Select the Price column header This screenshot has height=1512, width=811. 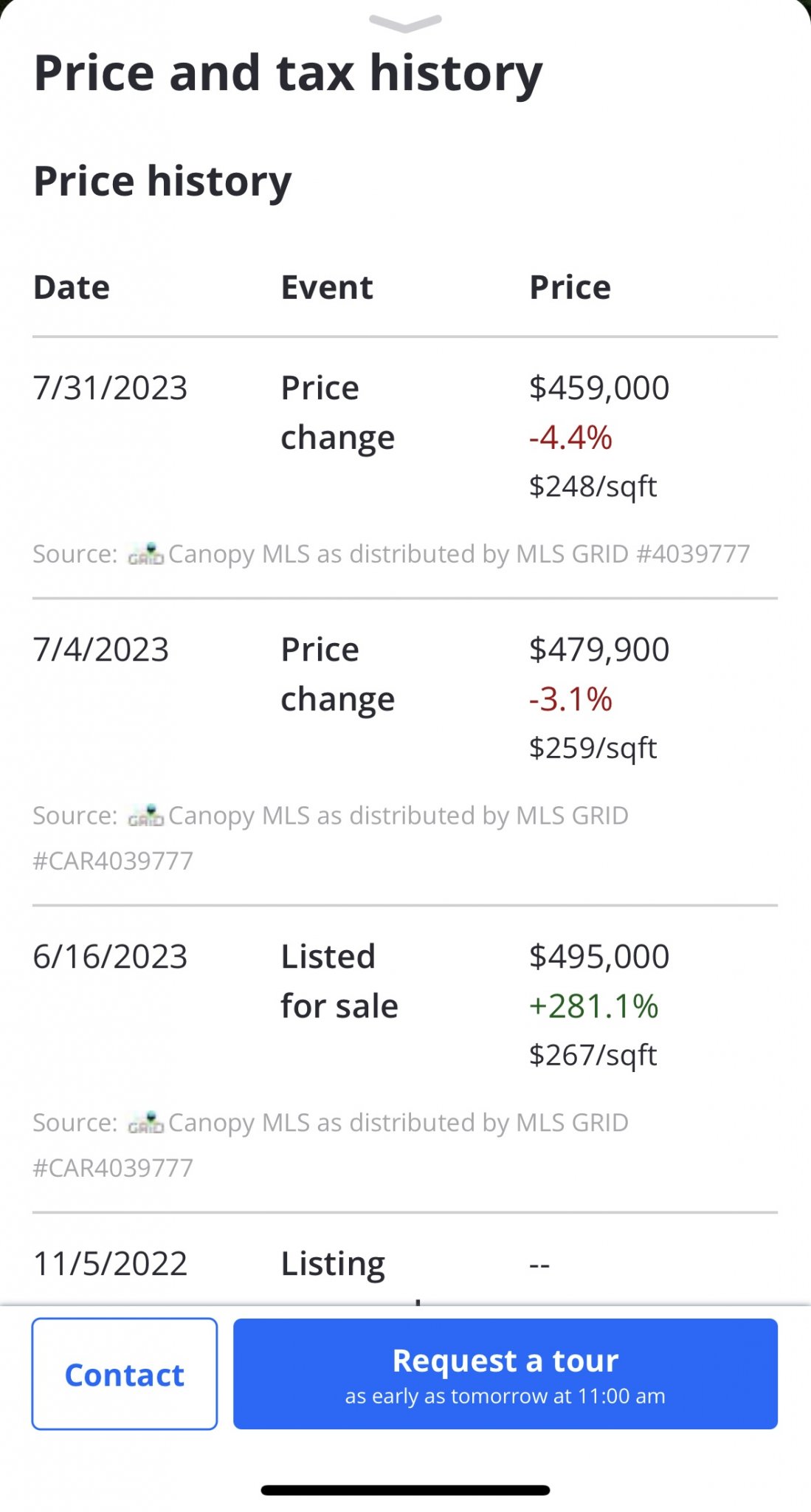[570, 287]
